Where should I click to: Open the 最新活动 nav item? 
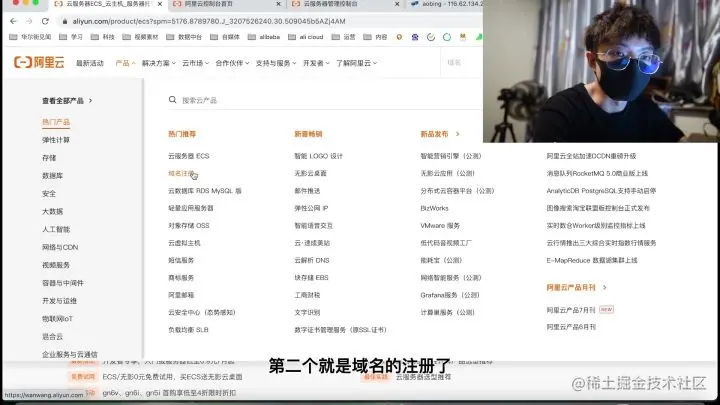[x=90, y=63]
